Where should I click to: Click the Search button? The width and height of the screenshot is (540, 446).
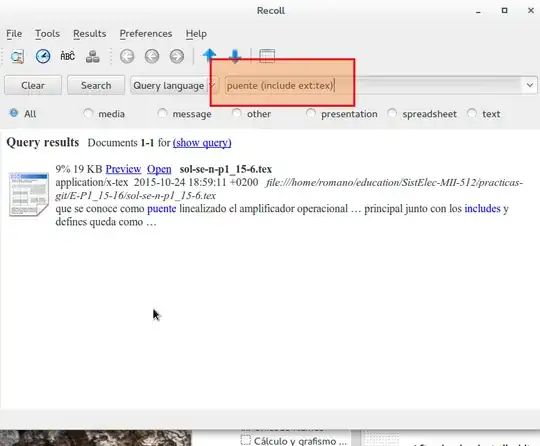click(96, 85)
